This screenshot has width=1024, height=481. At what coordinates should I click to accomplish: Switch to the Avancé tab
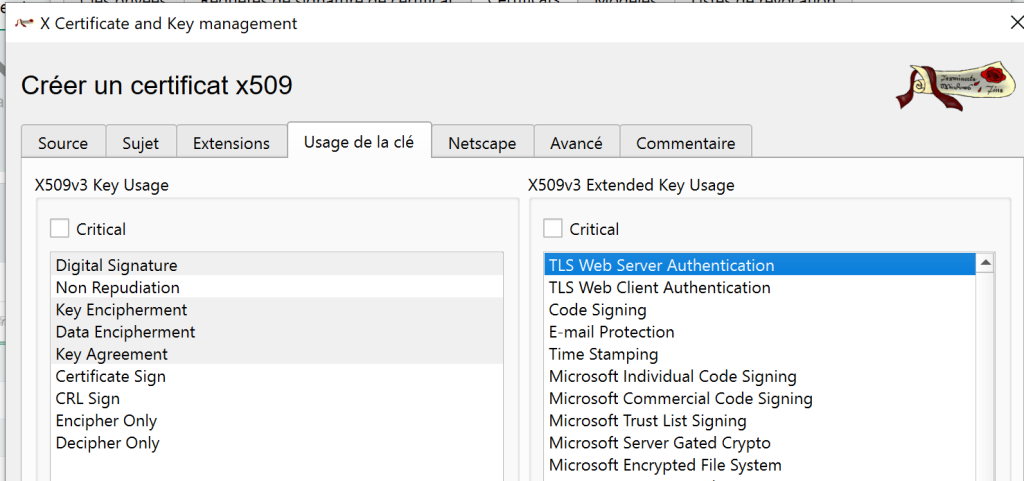[576, 143]
